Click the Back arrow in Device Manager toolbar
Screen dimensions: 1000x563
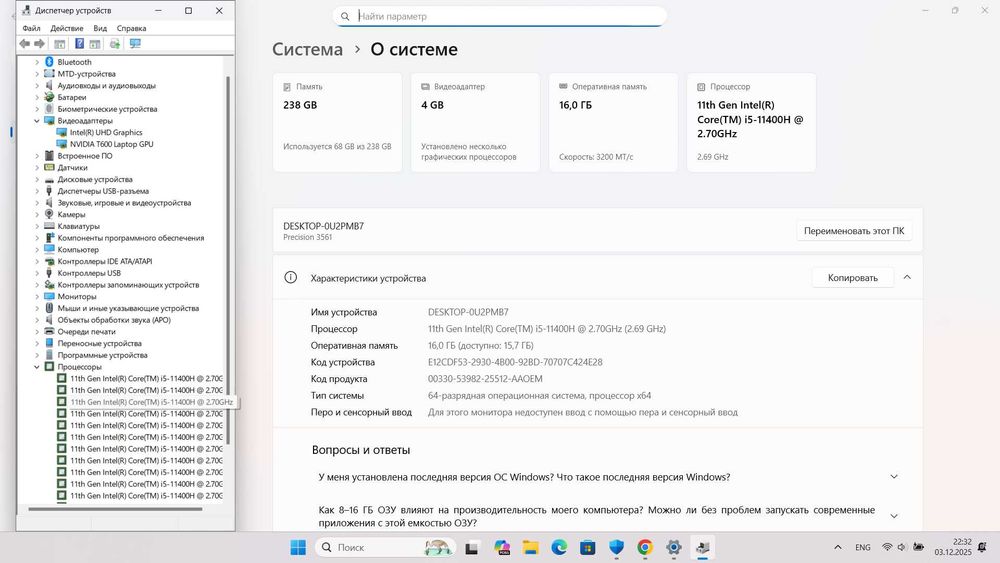point(25,43)
